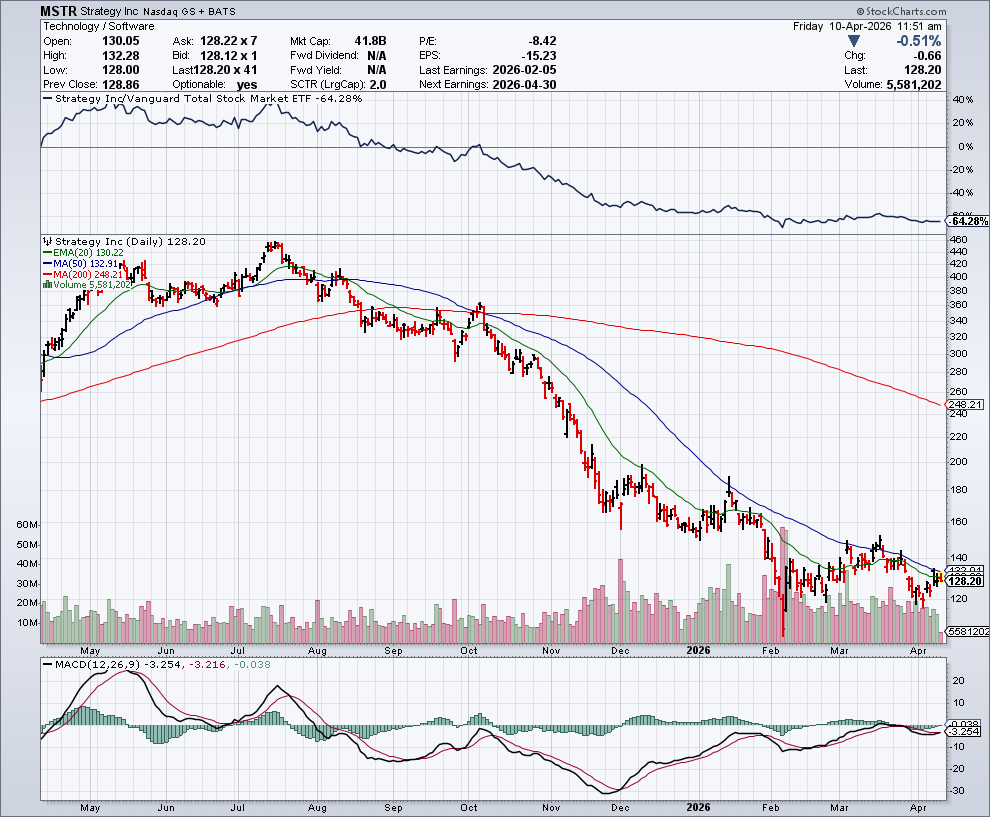Click the Nov month label on bottom axis
Image resolution: width=990 pixels, height=817 pixels.
551,805
